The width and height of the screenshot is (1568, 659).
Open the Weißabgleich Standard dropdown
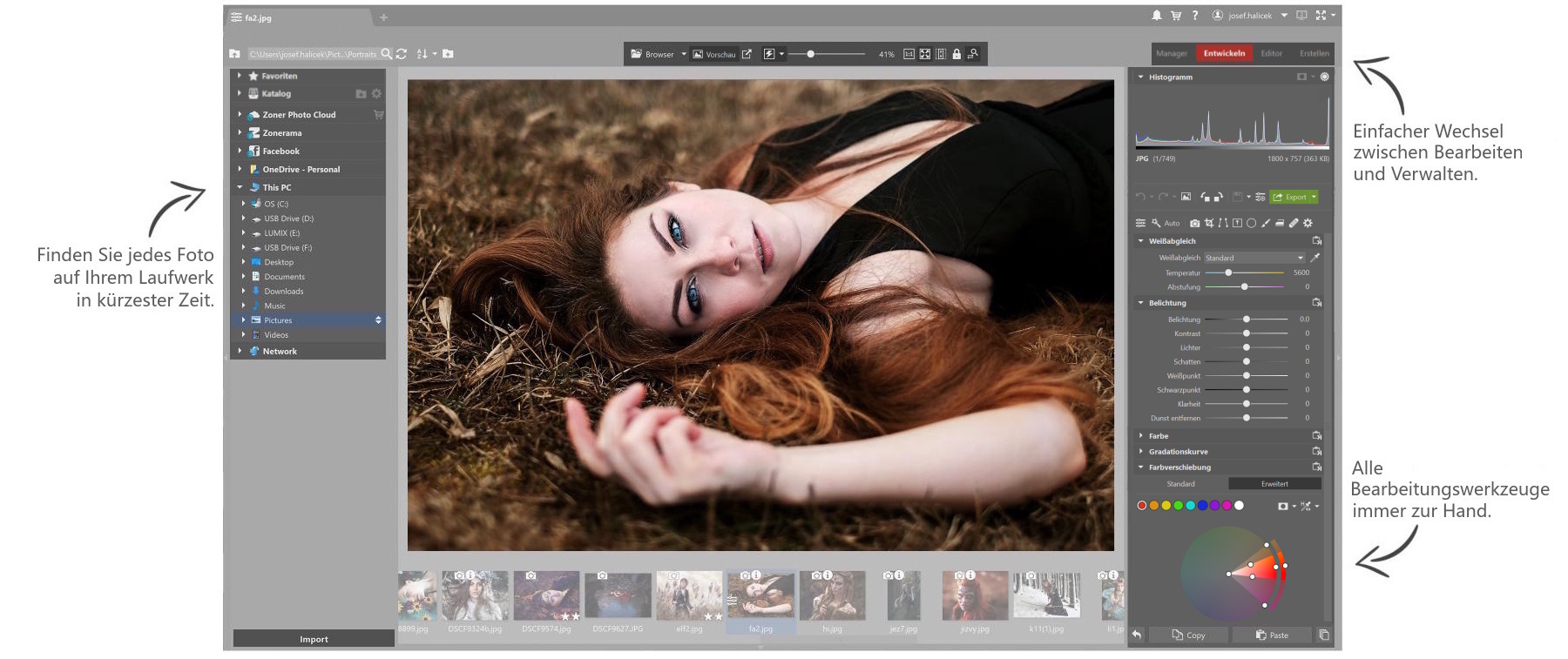[1255, 258]
